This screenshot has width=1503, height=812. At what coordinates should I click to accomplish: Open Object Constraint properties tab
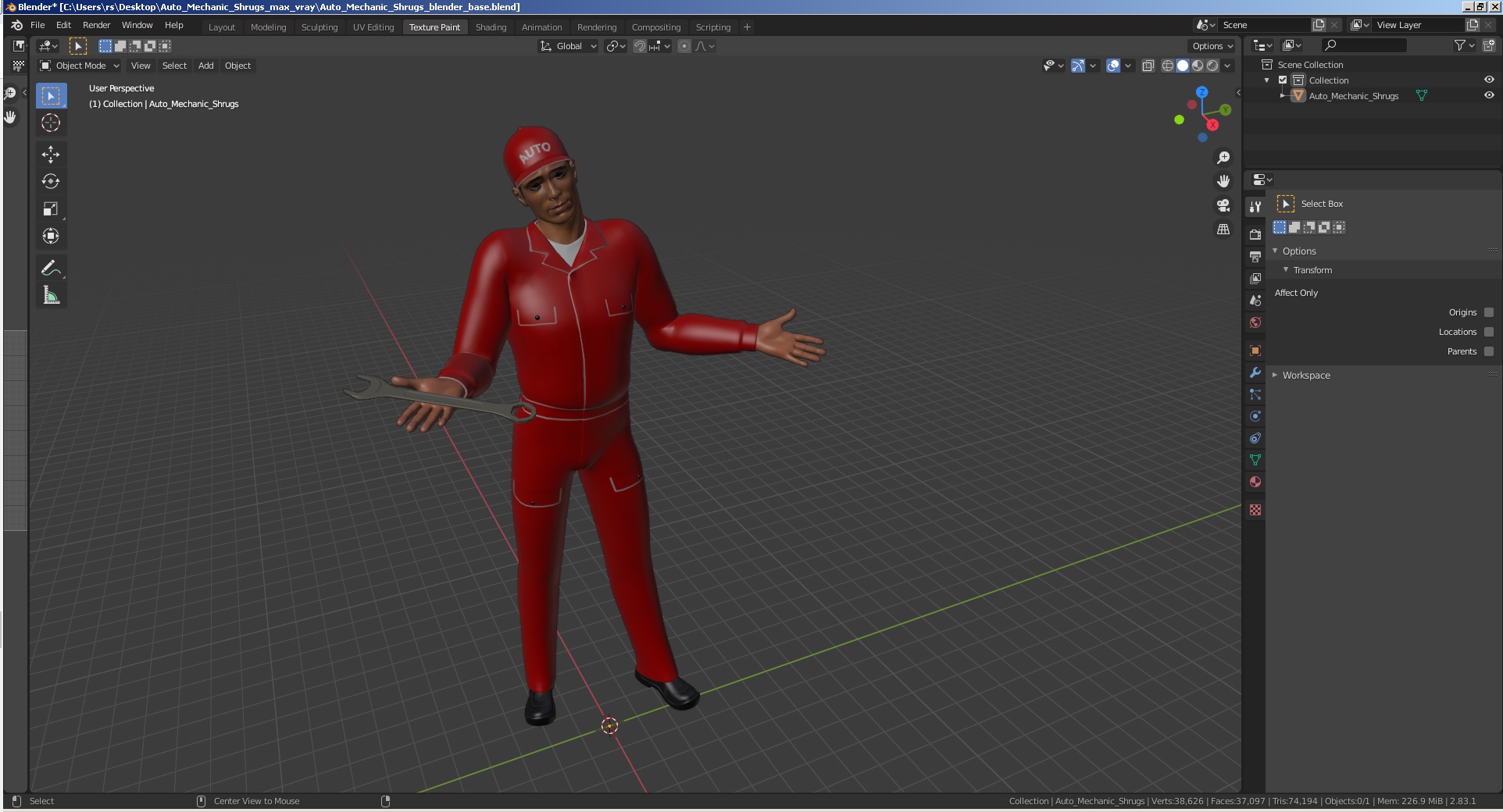click(1255, 438)
